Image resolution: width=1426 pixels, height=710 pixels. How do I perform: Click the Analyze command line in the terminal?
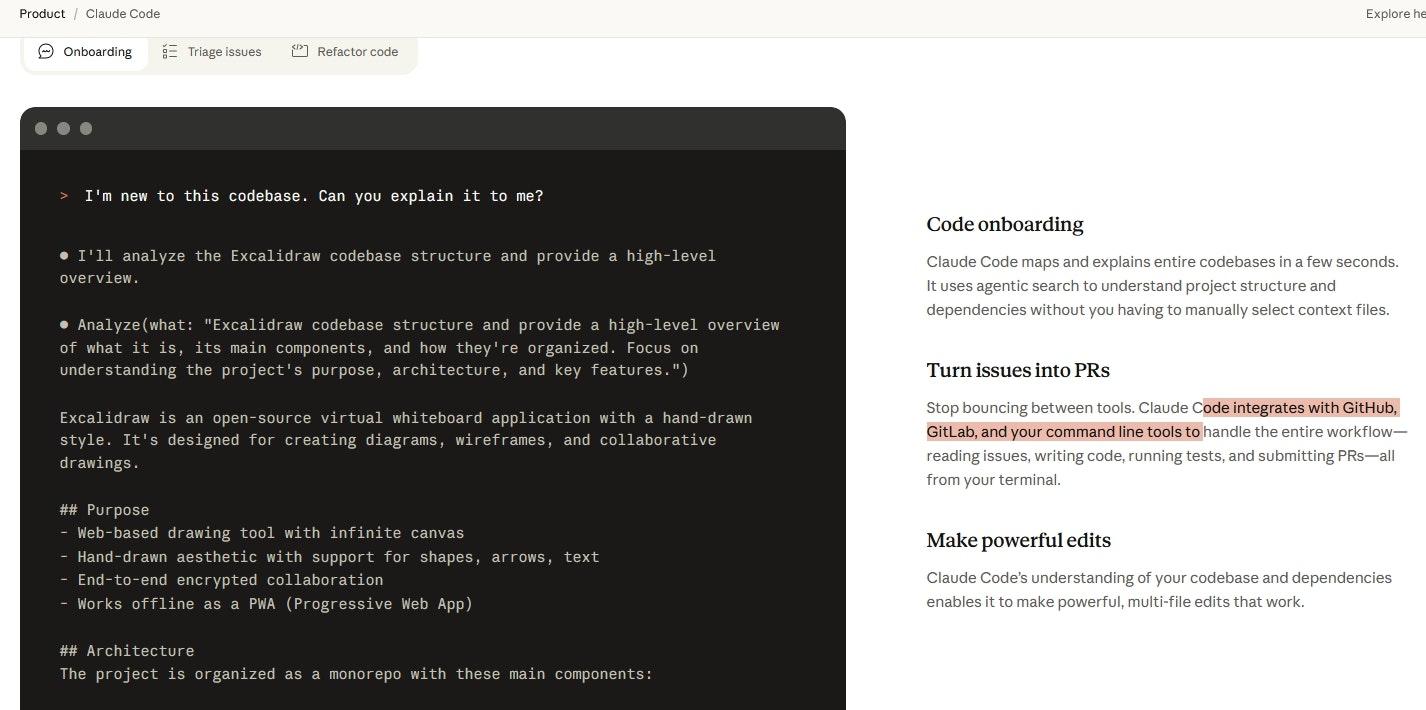point(420,348)
